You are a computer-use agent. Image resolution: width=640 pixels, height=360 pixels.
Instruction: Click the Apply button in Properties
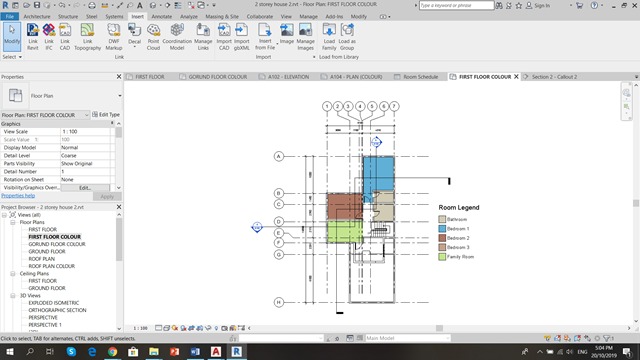(x=107, y=197)
